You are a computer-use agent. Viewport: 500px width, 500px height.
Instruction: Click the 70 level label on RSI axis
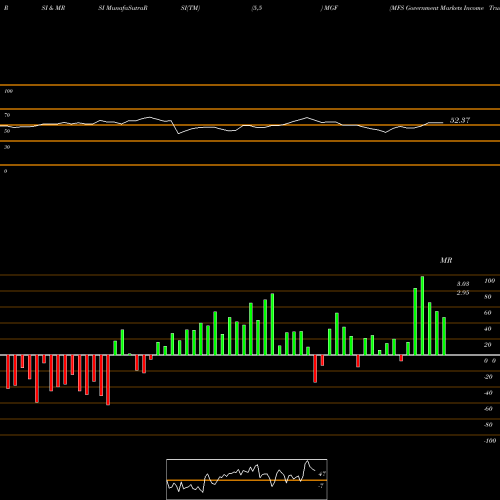click(x=7, y=115)
